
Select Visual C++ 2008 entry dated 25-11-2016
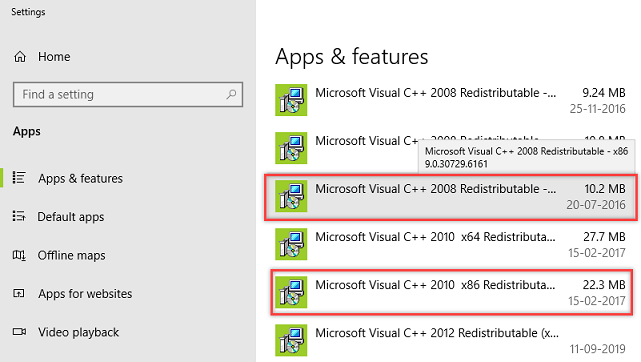click(450, 101)
